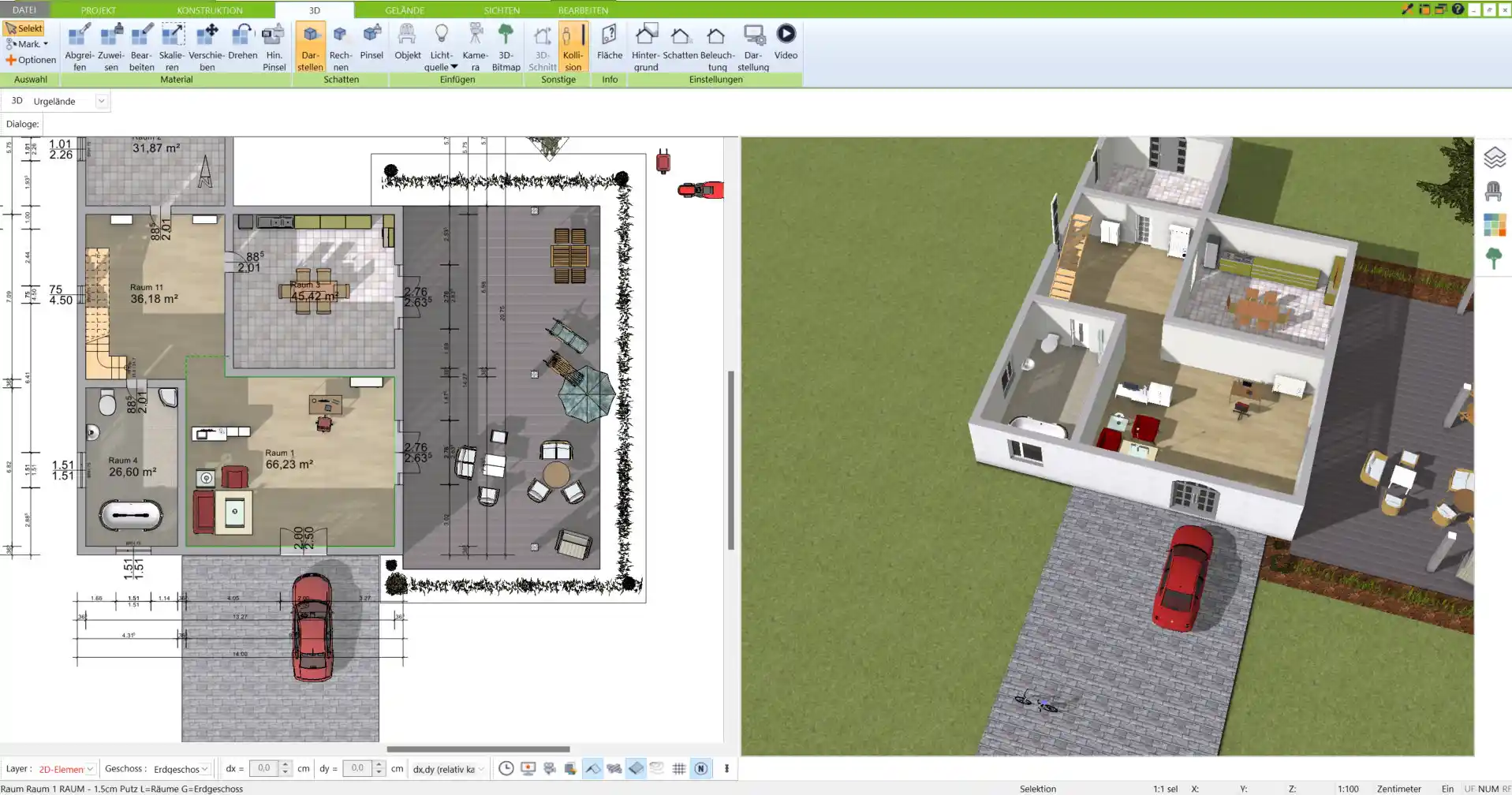Screen dimensions: 1512x795
Task: Select the 3D ribbon tab
Action: (315, 10)
